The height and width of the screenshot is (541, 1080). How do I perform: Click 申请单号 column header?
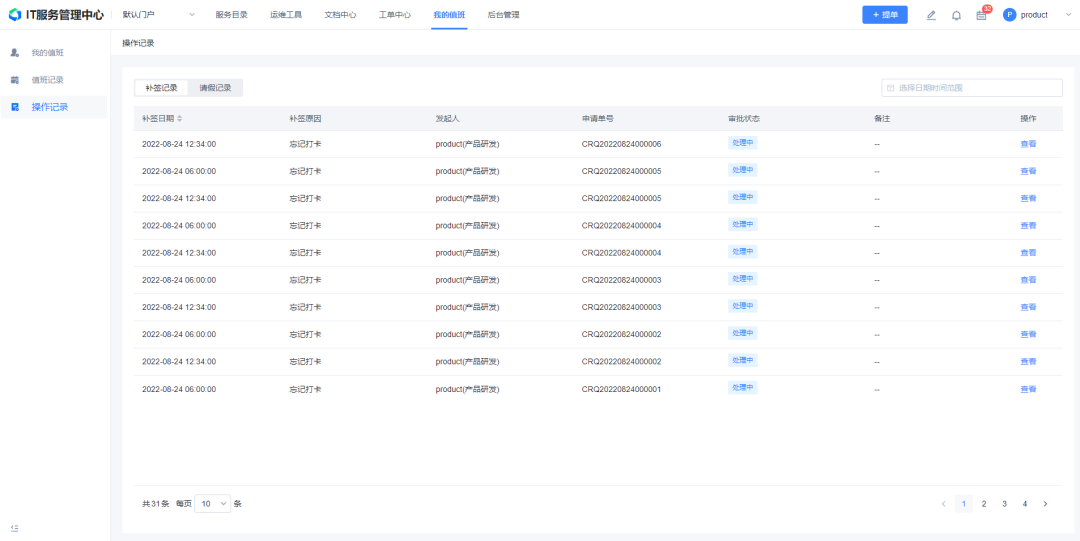tap(598, 119)
